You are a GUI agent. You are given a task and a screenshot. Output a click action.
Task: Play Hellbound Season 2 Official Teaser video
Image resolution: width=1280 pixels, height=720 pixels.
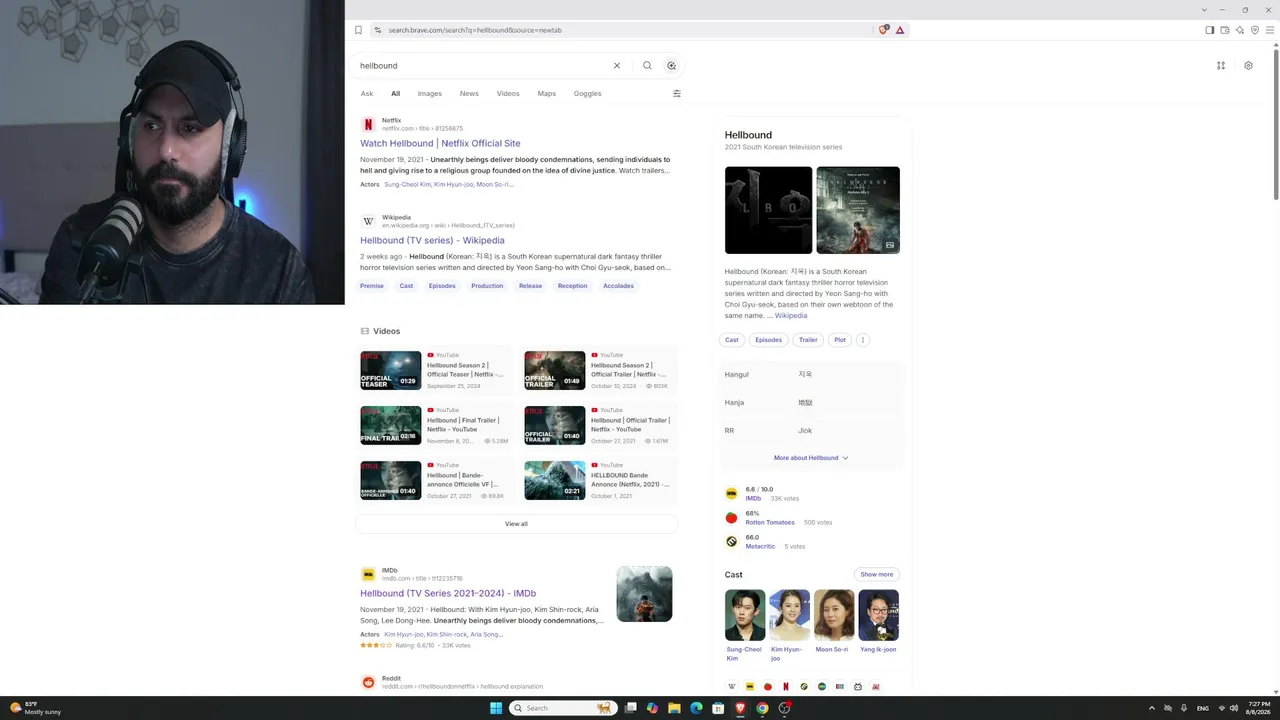point(391,371)
